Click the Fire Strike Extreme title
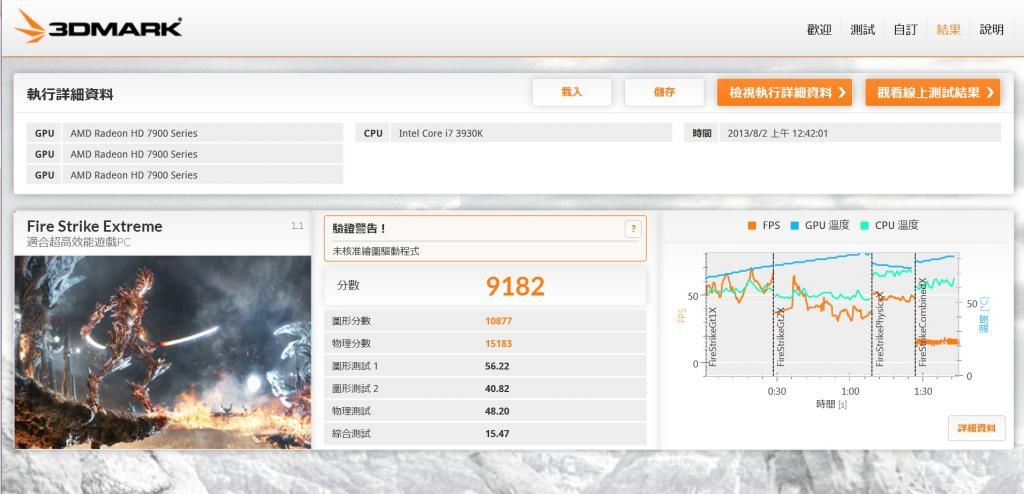 [x=95, y=226]
